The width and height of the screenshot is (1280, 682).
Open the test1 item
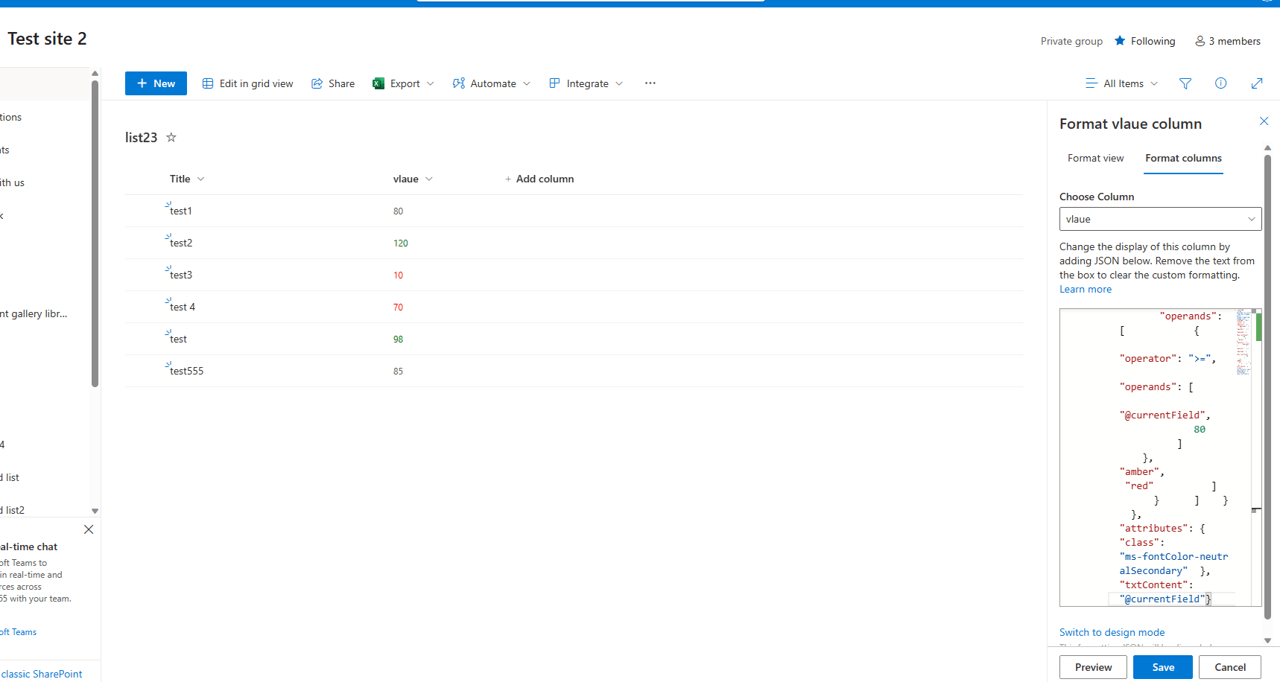tap(181, 211)
